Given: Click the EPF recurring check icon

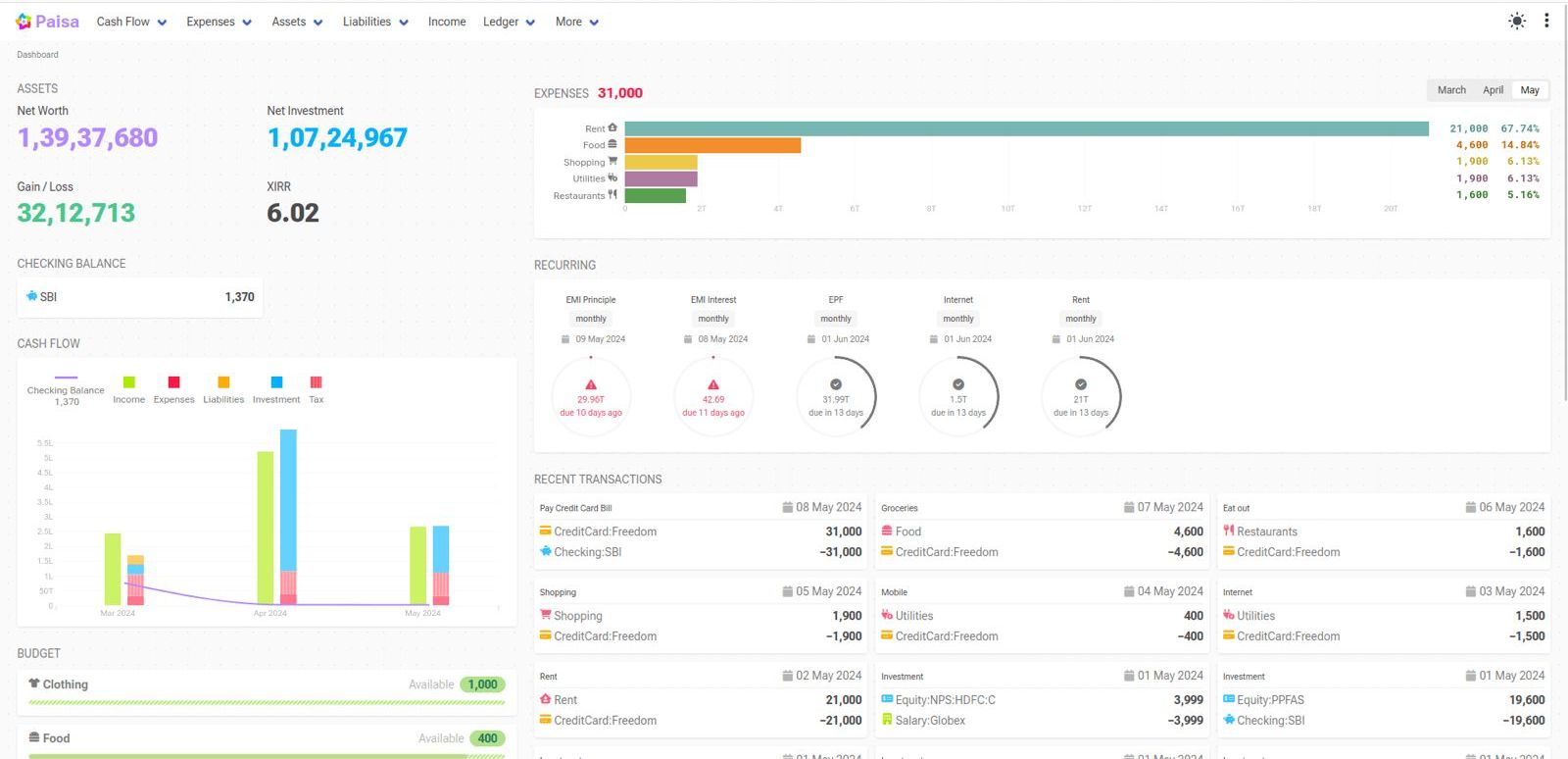Looking at the screenshot, I should (x=836, y=384).
